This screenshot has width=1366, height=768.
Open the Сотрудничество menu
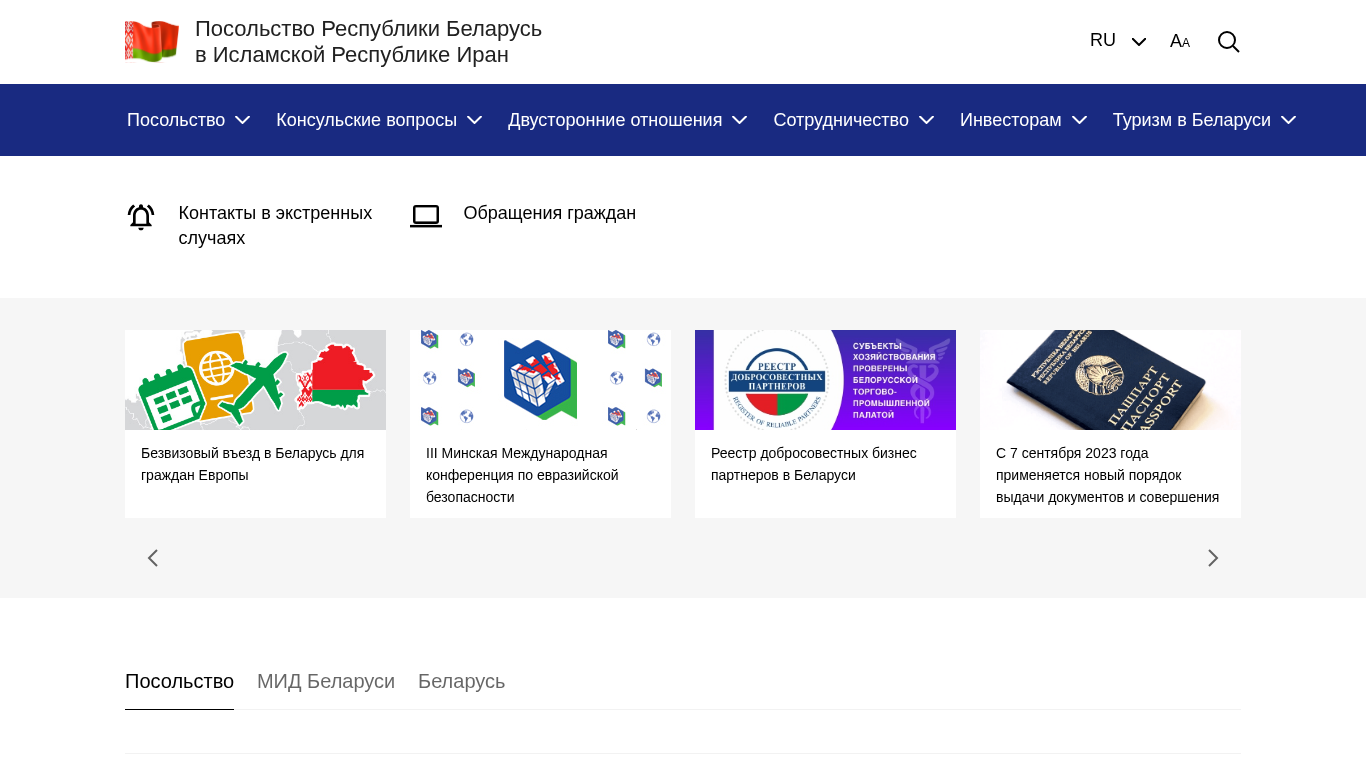pos(853,120)
